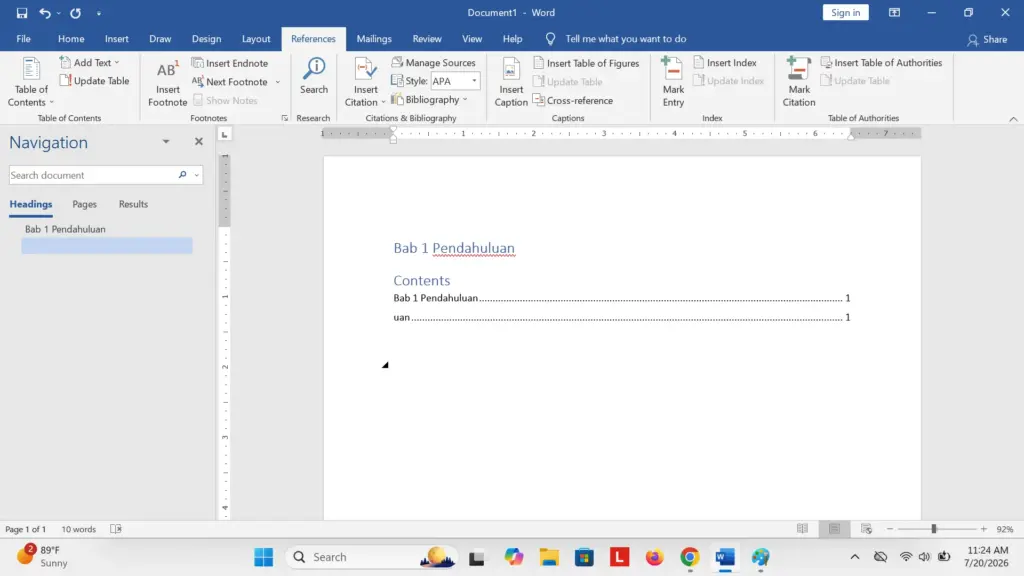This screenshot has width=1024, height=576.
Task: Insert Endnote into the document
Action: point(230,63)
